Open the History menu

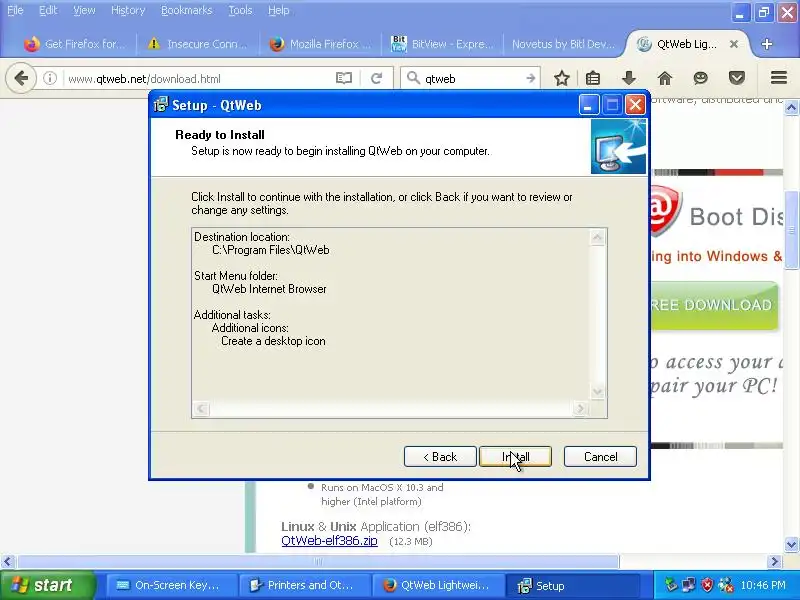128,10
